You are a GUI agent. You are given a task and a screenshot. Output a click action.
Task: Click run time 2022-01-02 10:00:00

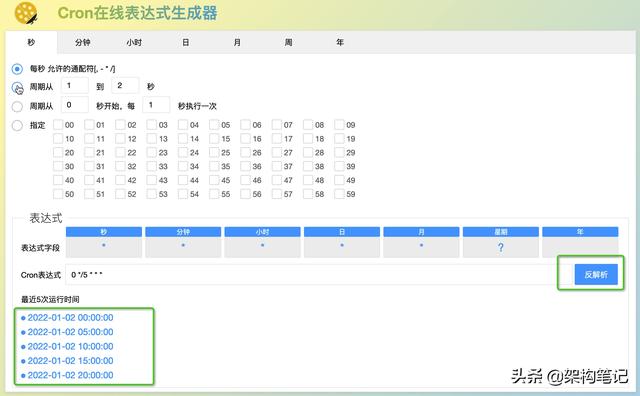tap(70, 346)
